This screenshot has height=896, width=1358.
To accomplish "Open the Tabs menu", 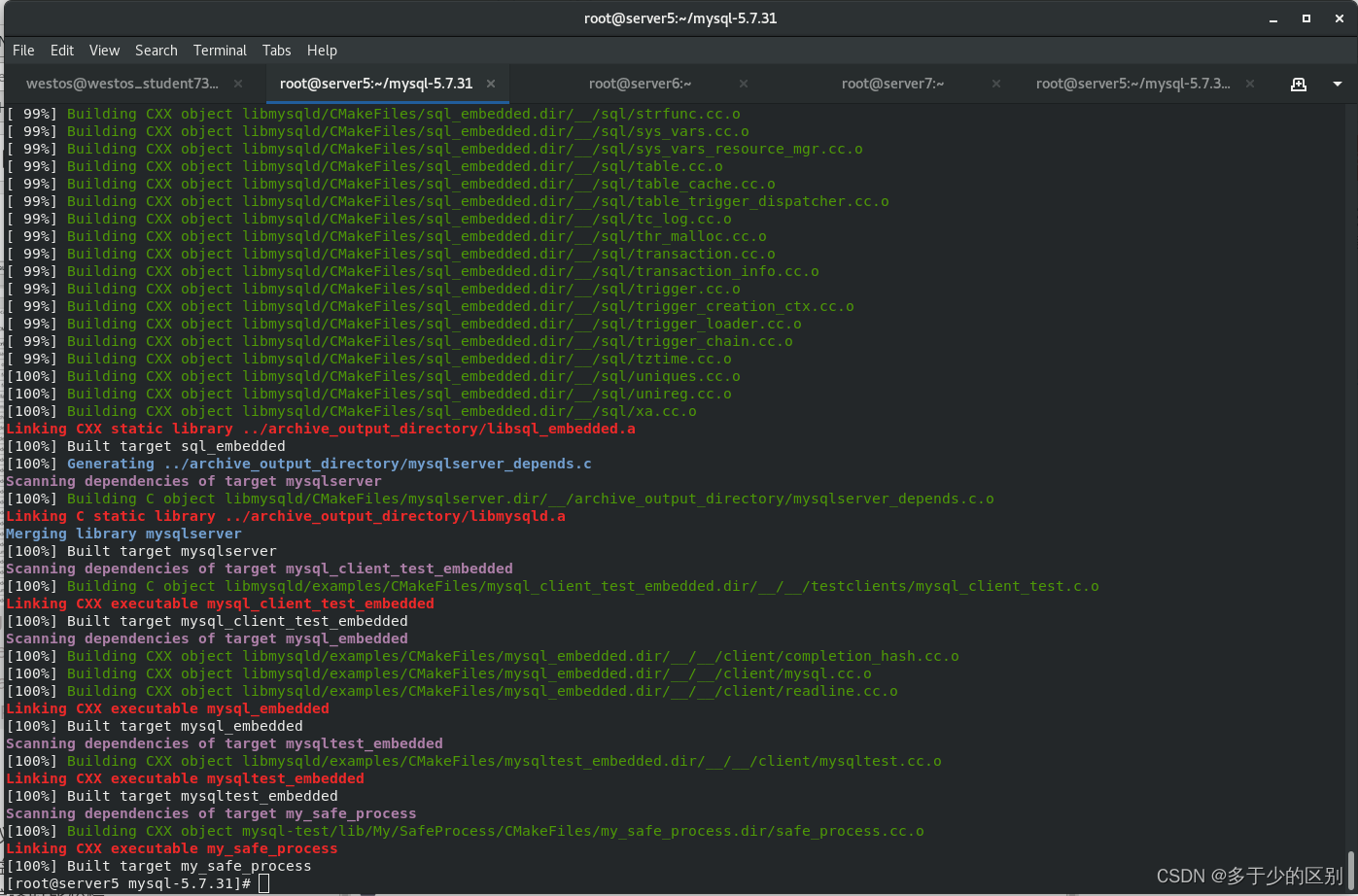I will coord(276,51).
